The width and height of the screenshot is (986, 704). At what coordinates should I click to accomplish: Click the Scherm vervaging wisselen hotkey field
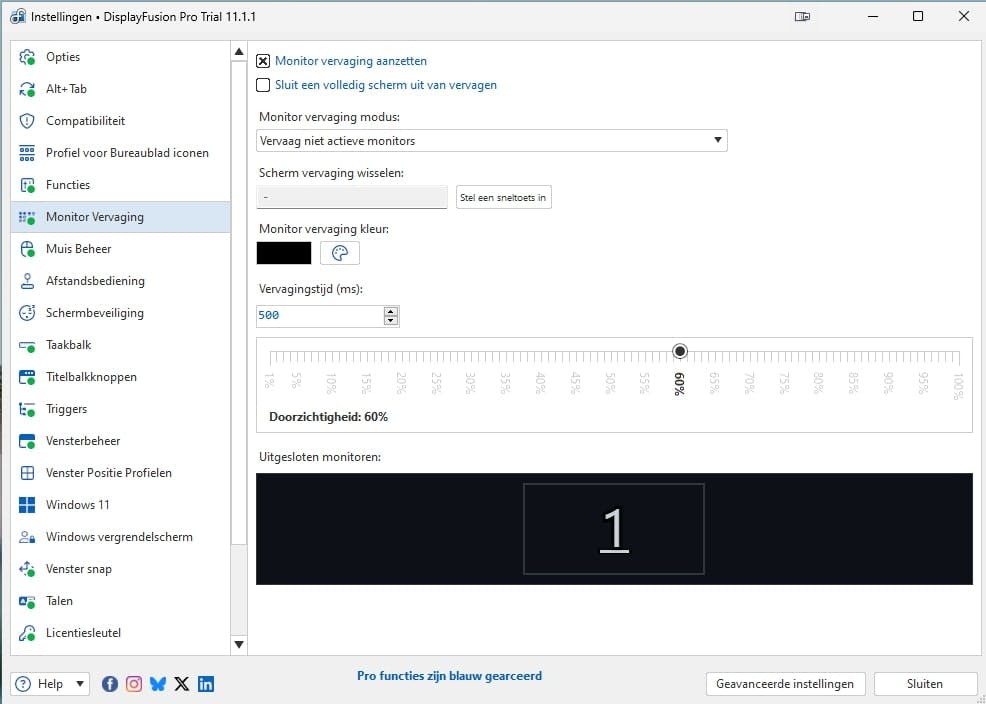click(352, 197)
